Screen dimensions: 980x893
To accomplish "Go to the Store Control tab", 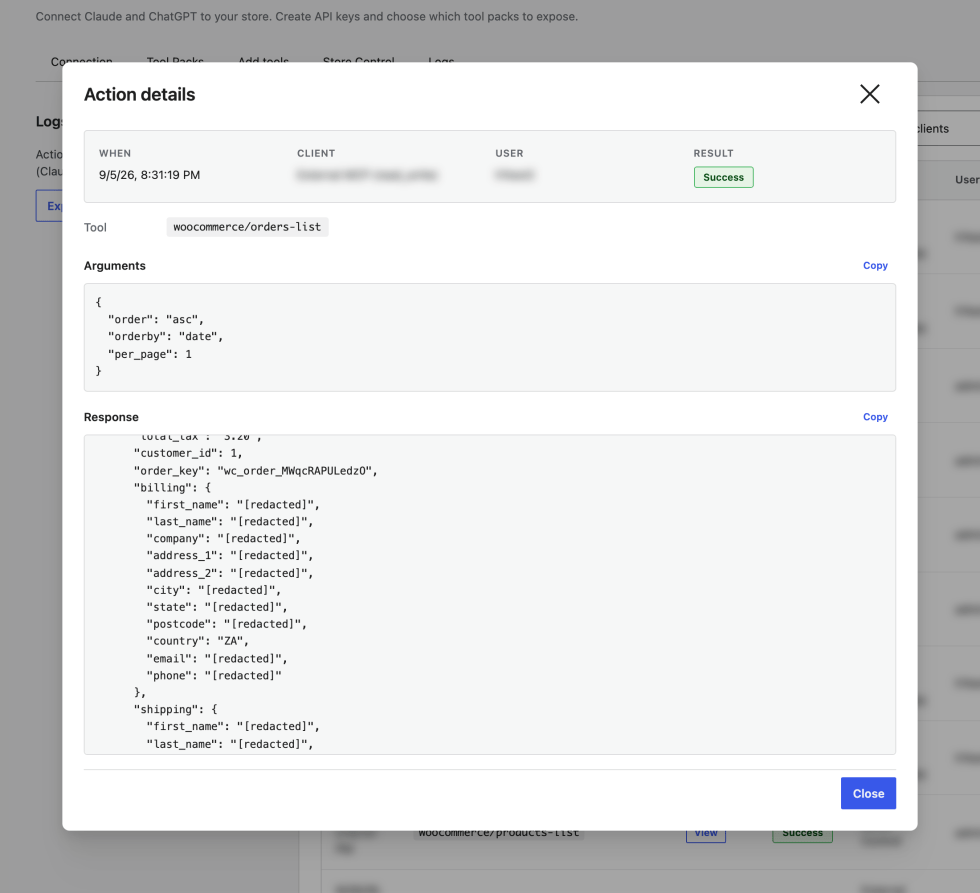I will (359, 61).
